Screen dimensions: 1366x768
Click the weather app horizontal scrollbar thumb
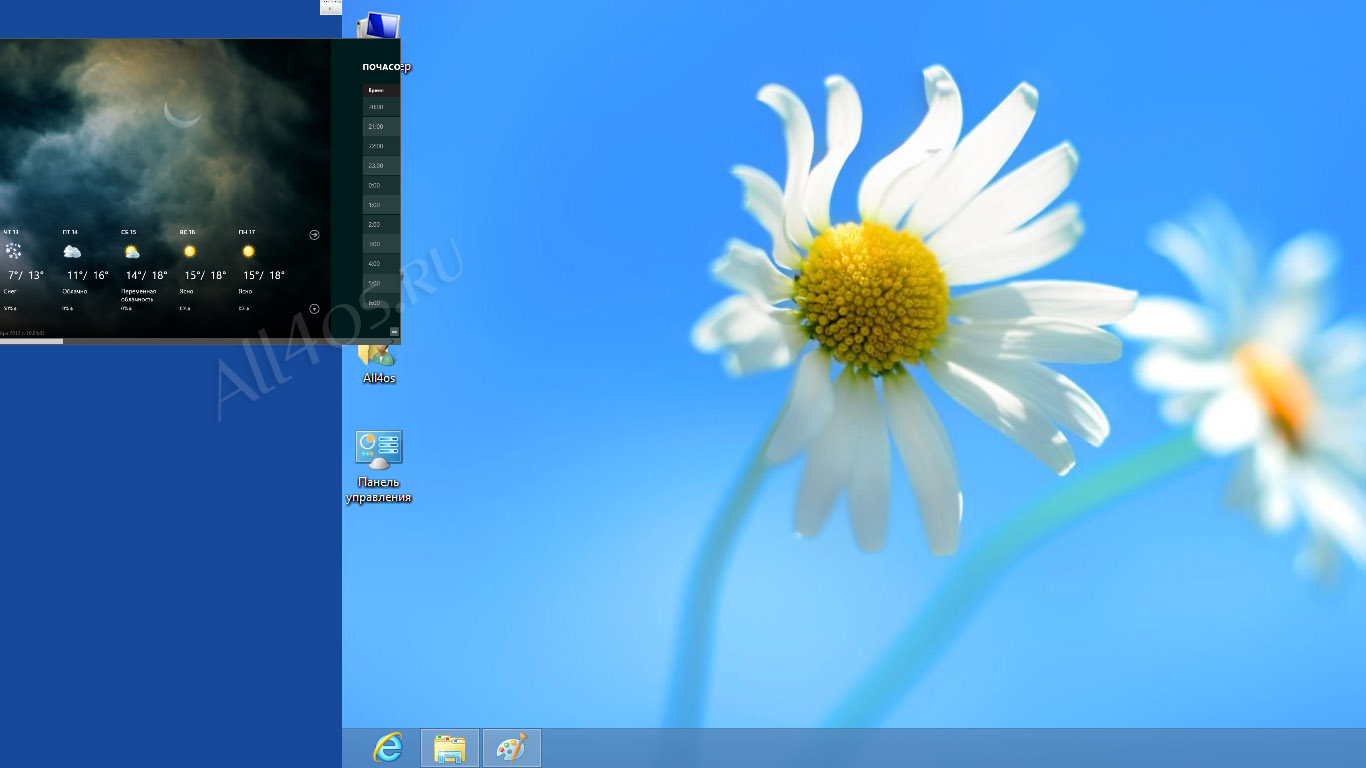[31, 341]
